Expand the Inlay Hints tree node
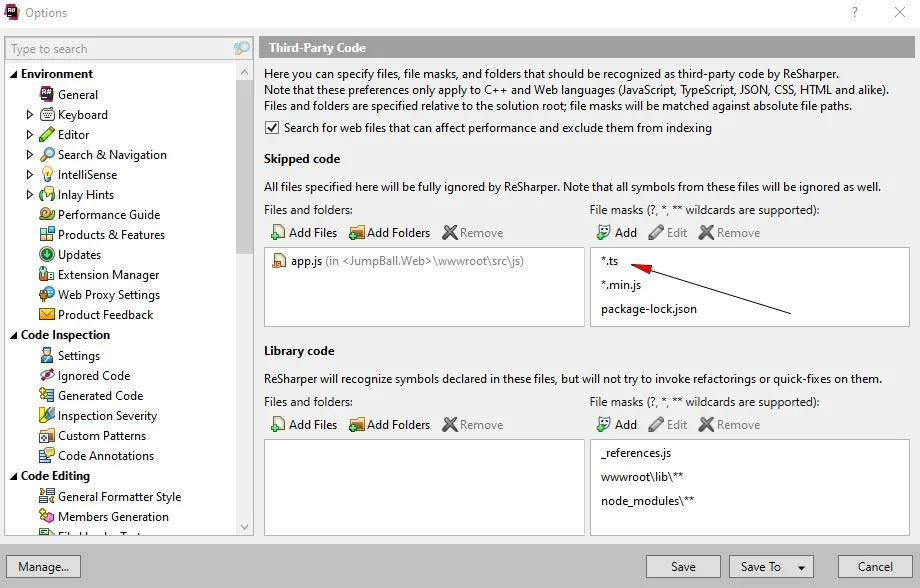 click(x=29, y=194)
